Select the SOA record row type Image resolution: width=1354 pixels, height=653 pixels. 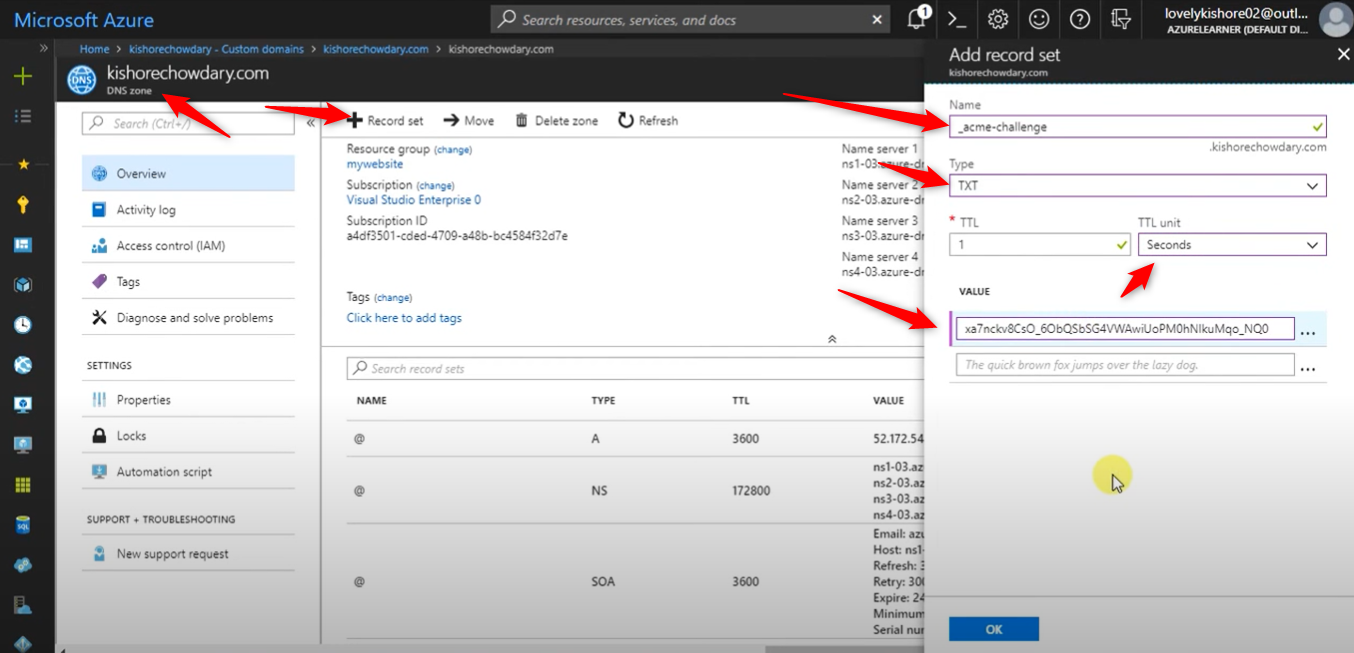point(602,581)
